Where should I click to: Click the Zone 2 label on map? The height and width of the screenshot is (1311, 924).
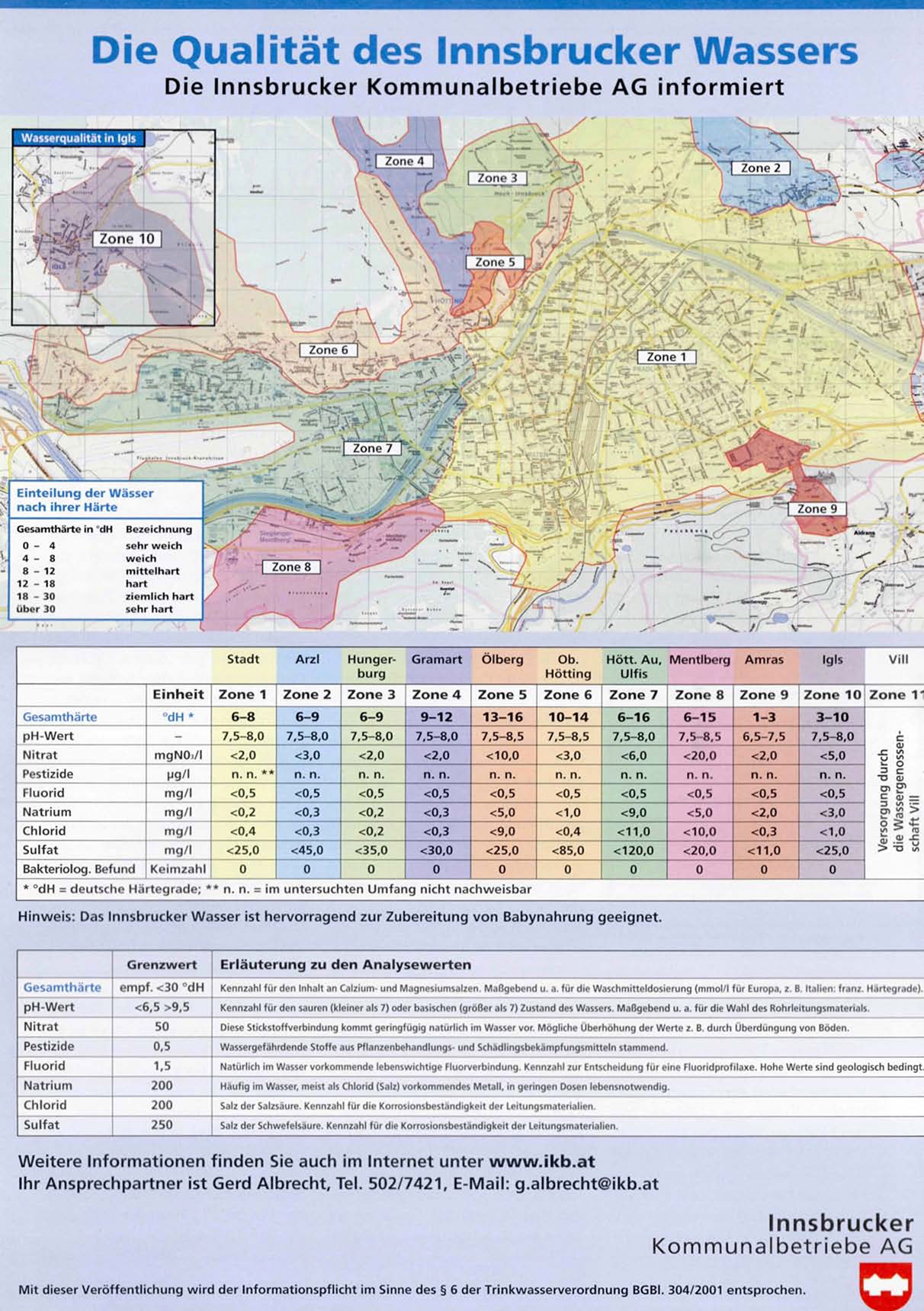[760, 168]
